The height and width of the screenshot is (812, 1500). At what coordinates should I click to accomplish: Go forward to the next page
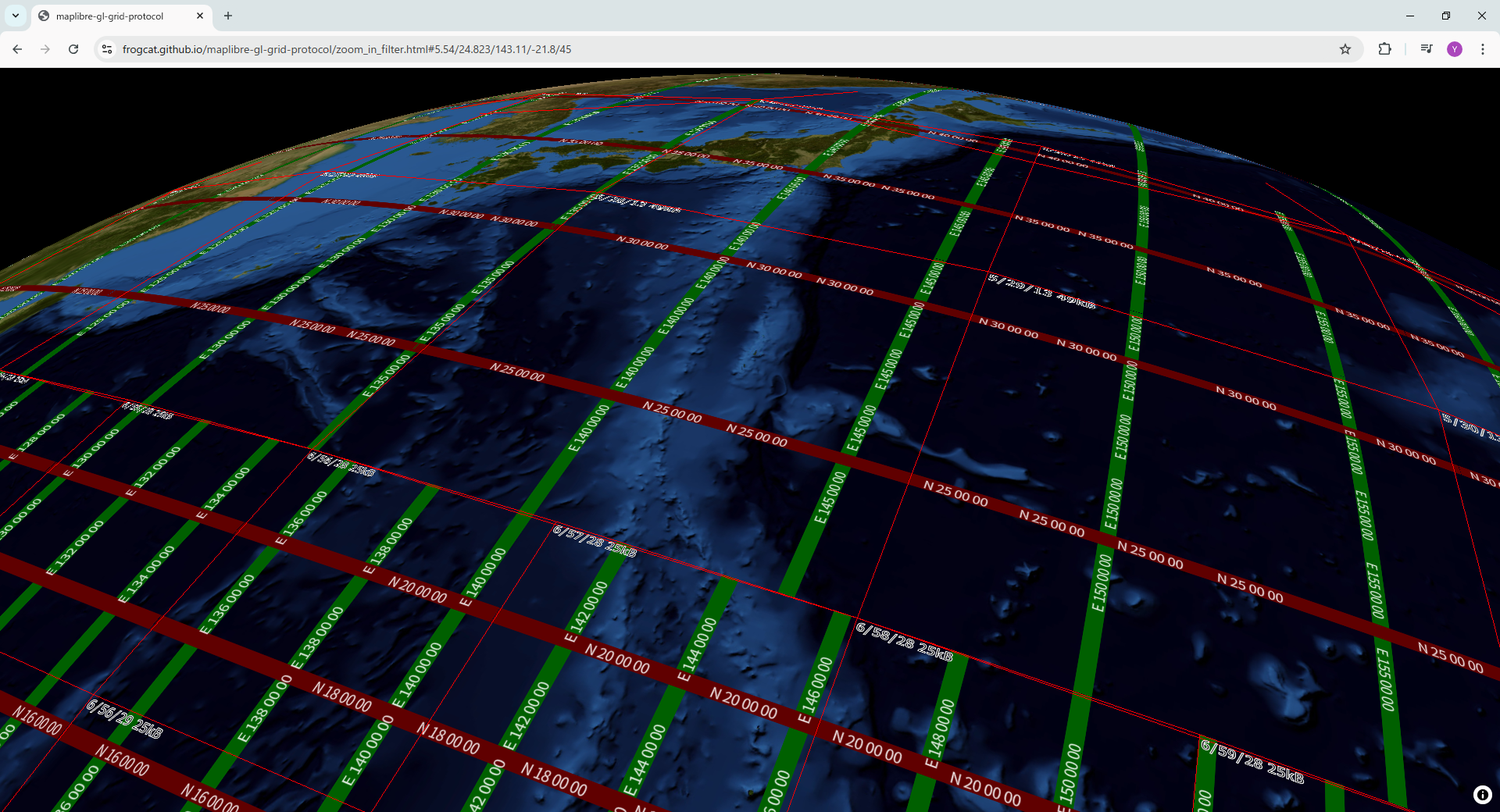(45, 49)
